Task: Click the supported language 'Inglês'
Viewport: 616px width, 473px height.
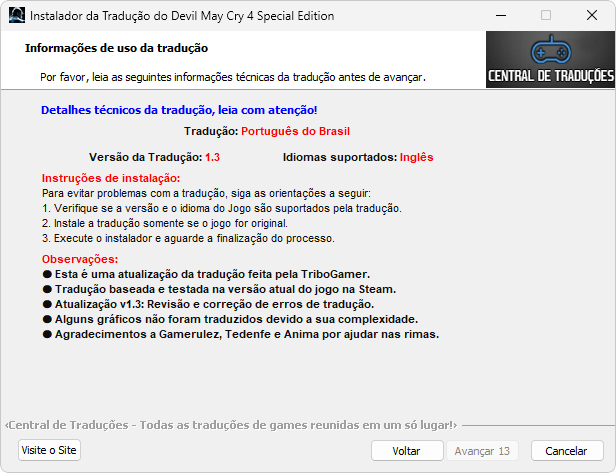Action: [416, 157]
